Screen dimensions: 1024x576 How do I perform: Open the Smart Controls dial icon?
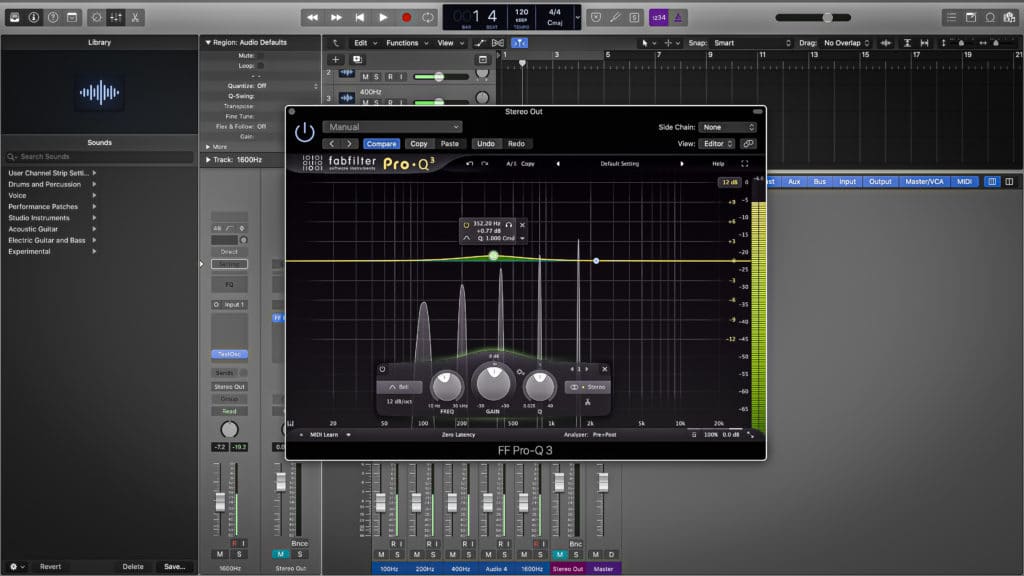tap(96, 18)
